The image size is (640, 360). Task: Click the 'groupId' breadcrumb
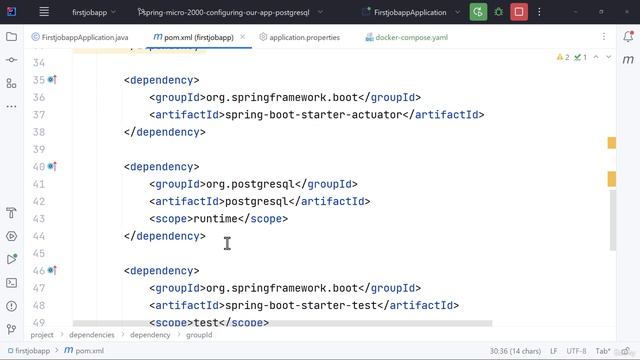199,335
